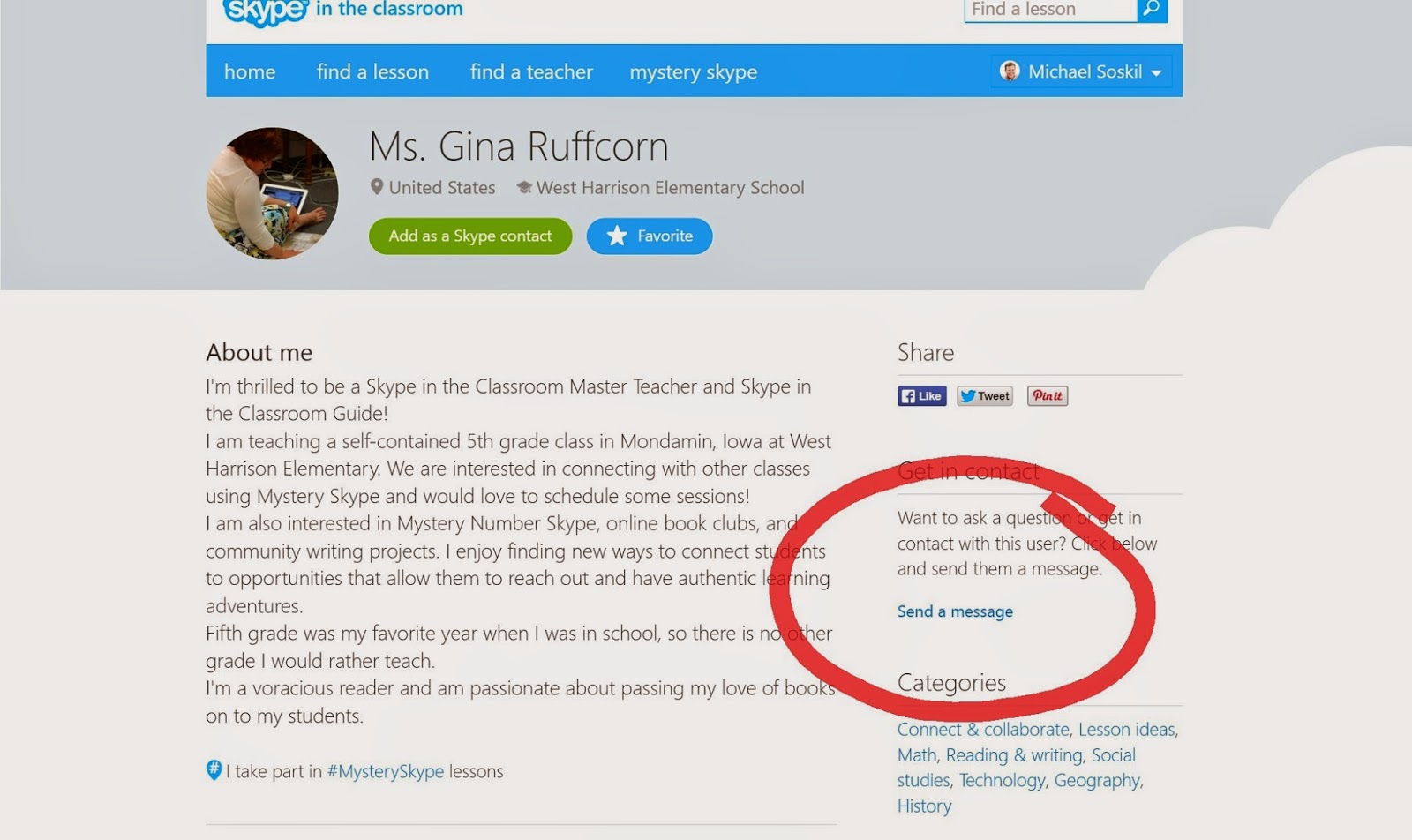Screen dimensions: 1412x840
Task: Open the Technology category link
Action: point(1002,781)
